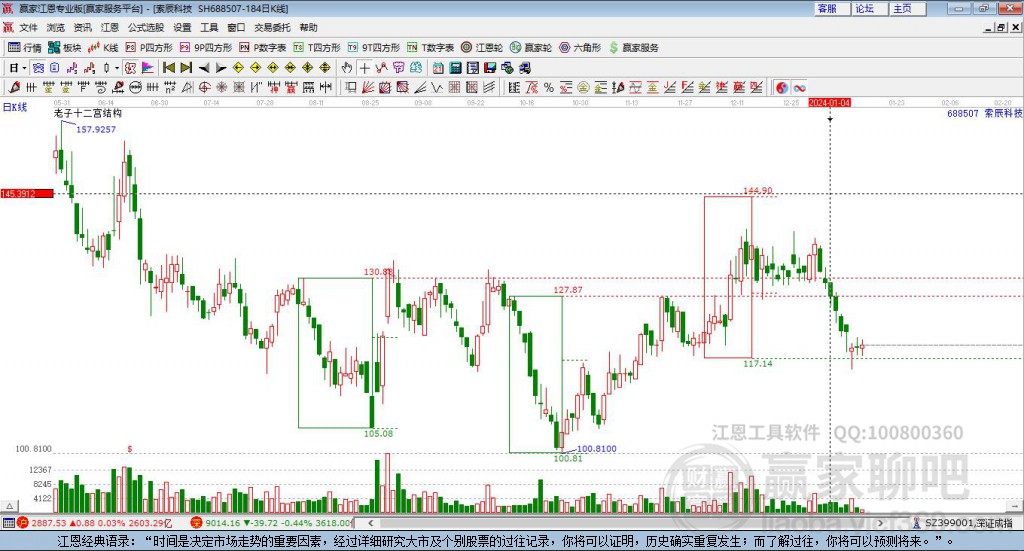Screen dimensions: 1024x551
Task: Open the 文件 menu
Action: [x=28, y=27]
